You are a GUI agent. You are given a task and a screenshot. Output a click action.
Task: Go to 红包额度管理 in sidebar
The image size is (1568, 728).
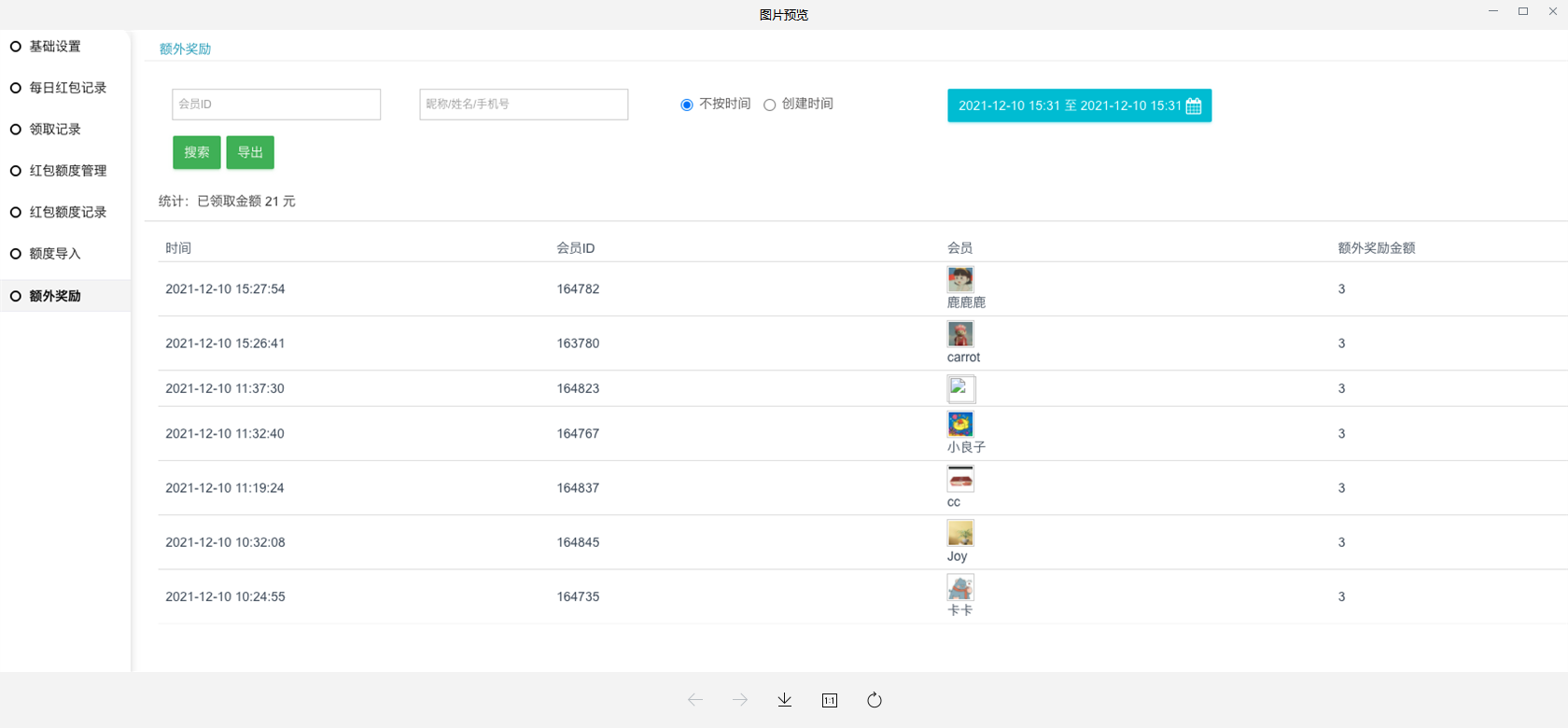coord(67,171)
